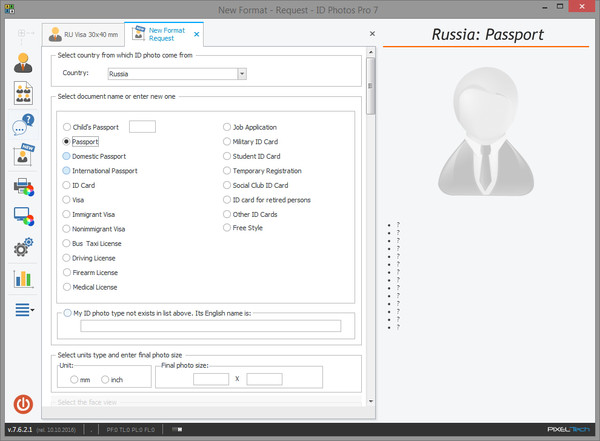
Task: Click the printer icon in sidebar
Action: [23, 186]
